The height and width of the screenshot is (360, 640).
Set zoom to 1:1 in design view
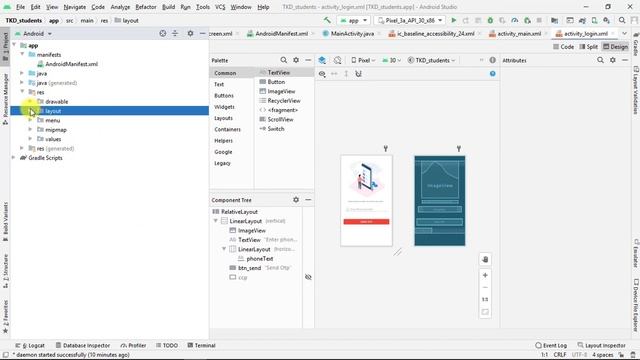(x=485, y=300)
